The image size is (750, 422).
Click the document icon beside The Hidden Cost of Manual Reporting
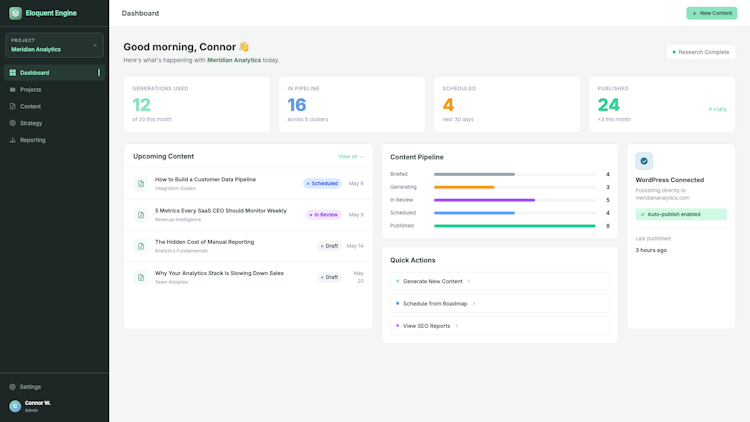[x=141, y=246]
